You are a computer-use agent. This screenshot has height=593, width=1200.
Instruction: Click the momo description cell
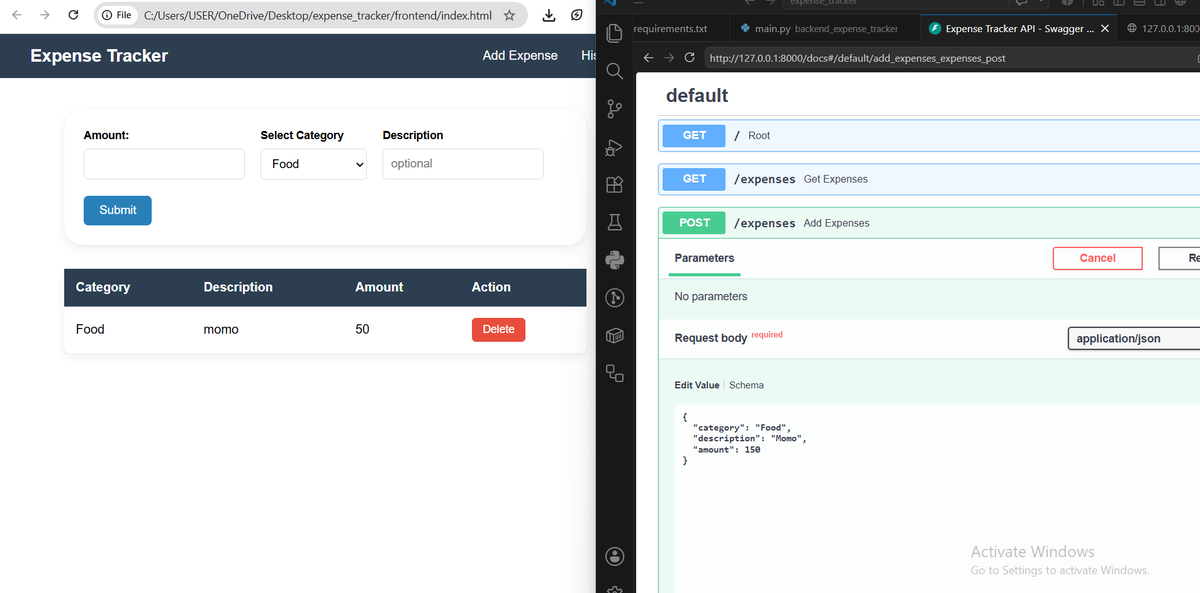[221, 330]
